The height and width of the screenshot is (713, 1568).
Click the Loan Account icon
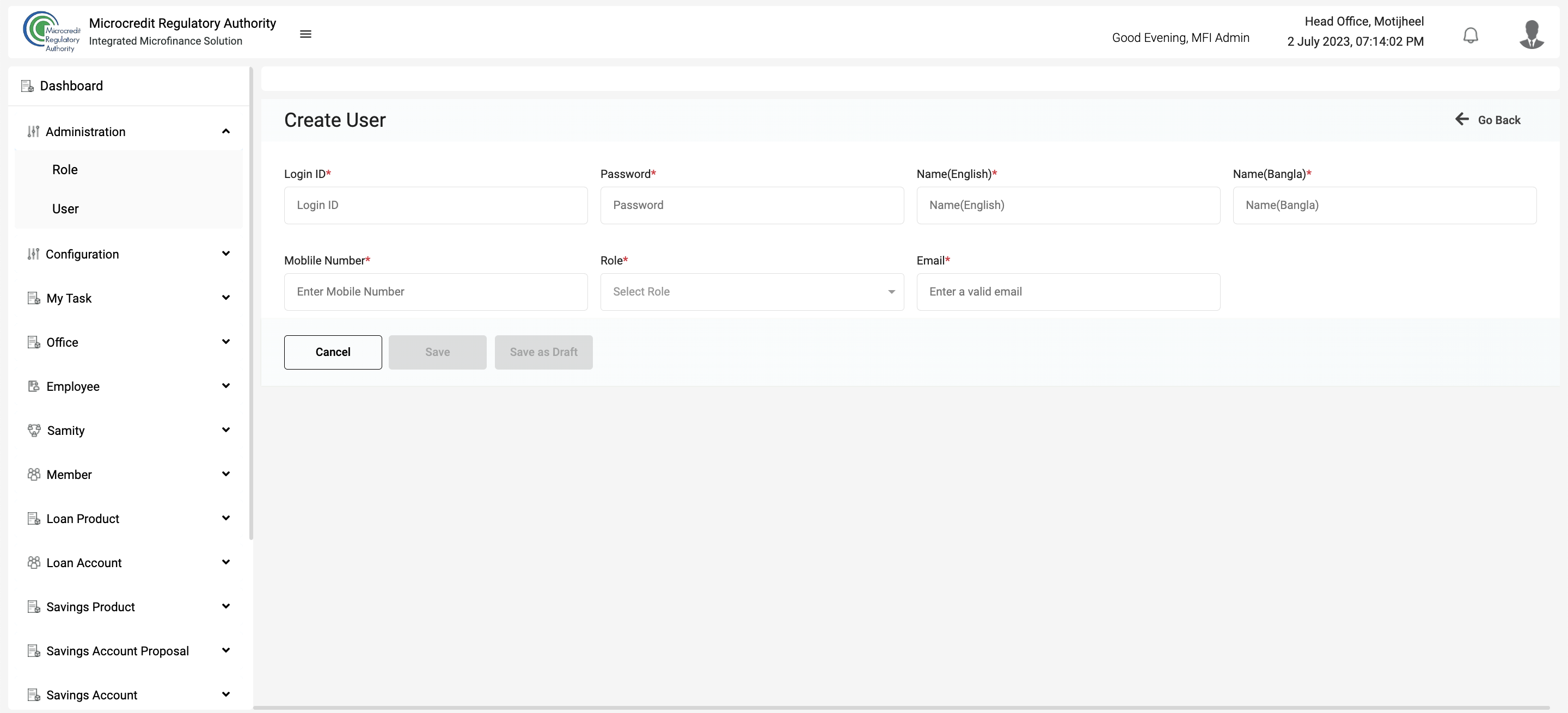(34, 563)
